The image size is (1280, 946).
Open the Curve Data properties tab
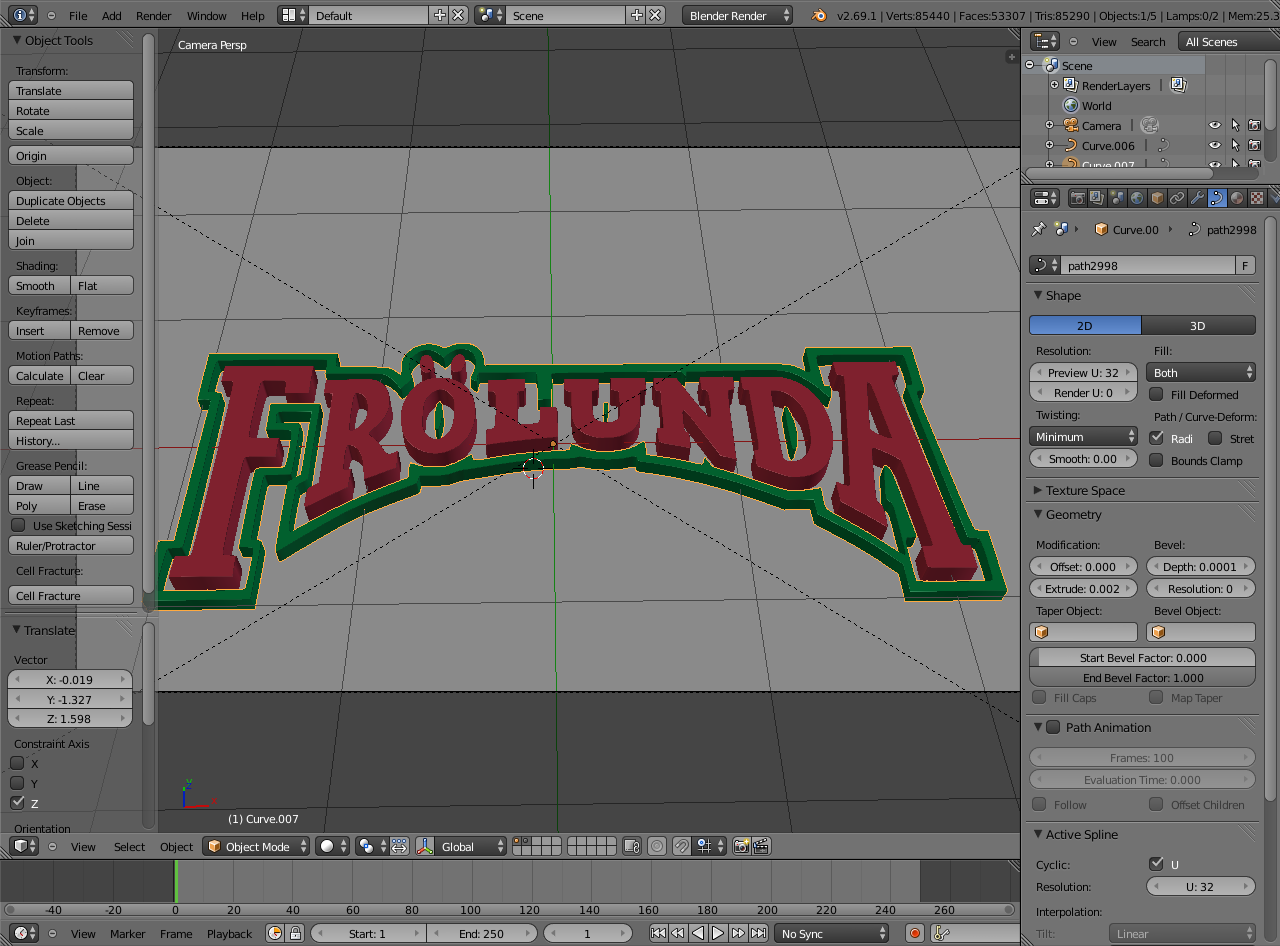pyautogui.click(x=1217, y=198)
